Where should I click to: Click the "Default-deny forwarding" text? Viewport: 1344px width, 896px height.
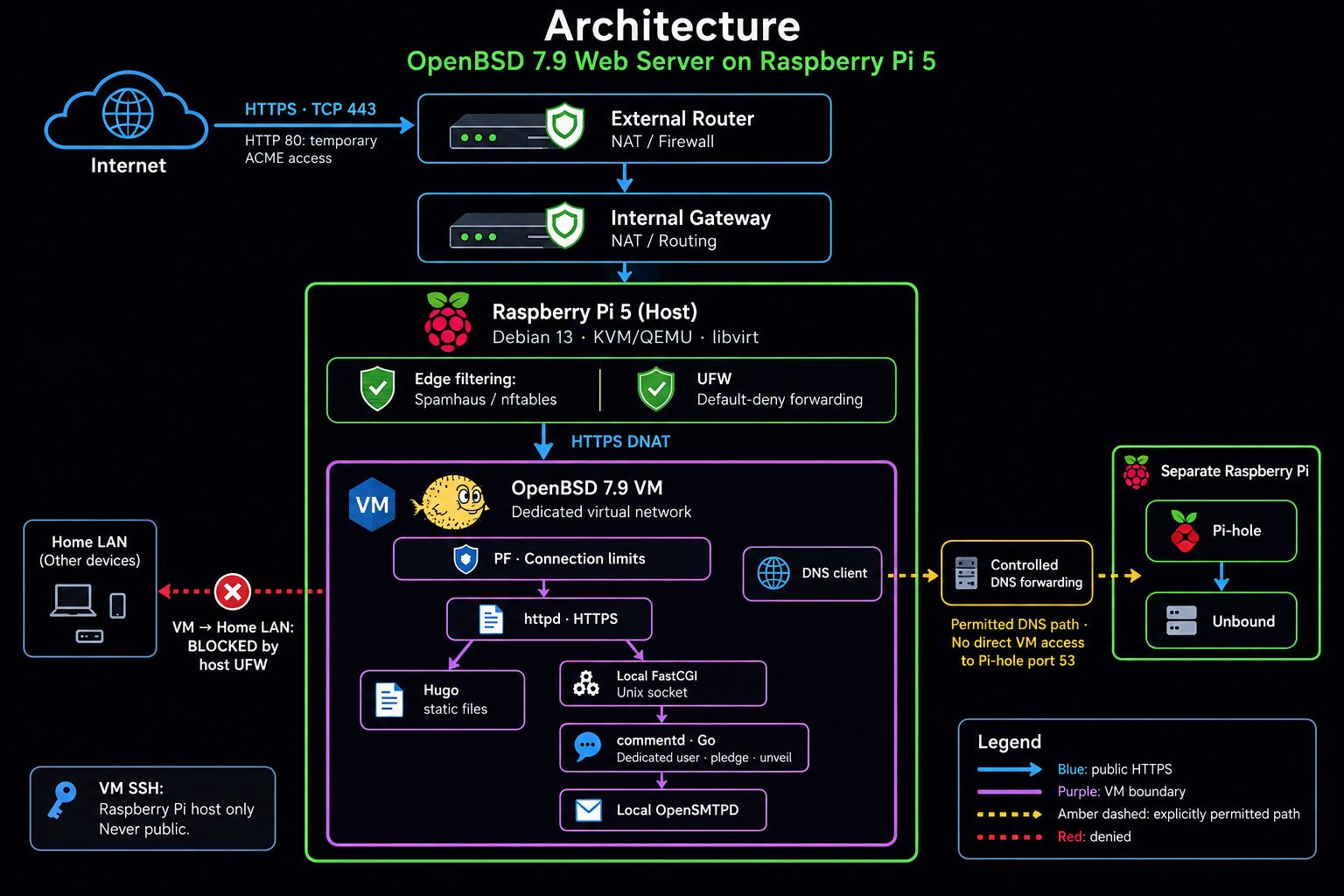[x=780, y=400]
